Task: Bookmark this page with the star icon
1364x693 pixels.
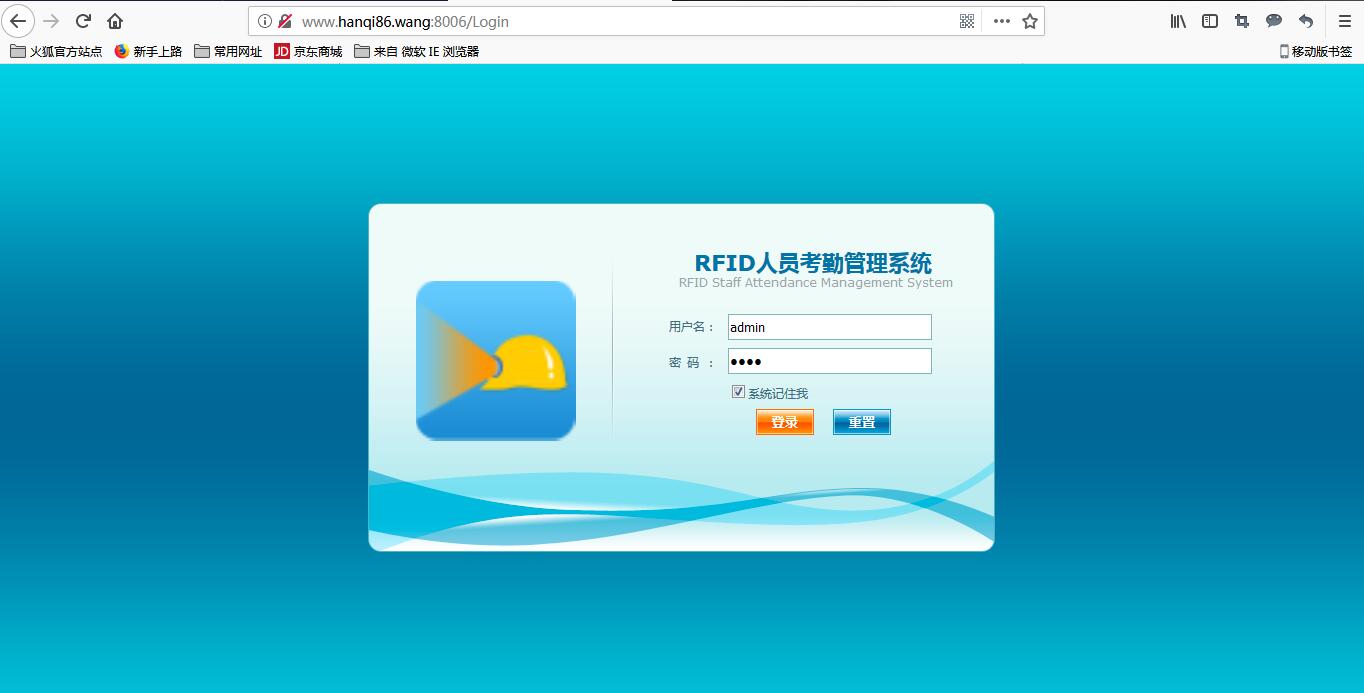Action: pos(1030,21)
